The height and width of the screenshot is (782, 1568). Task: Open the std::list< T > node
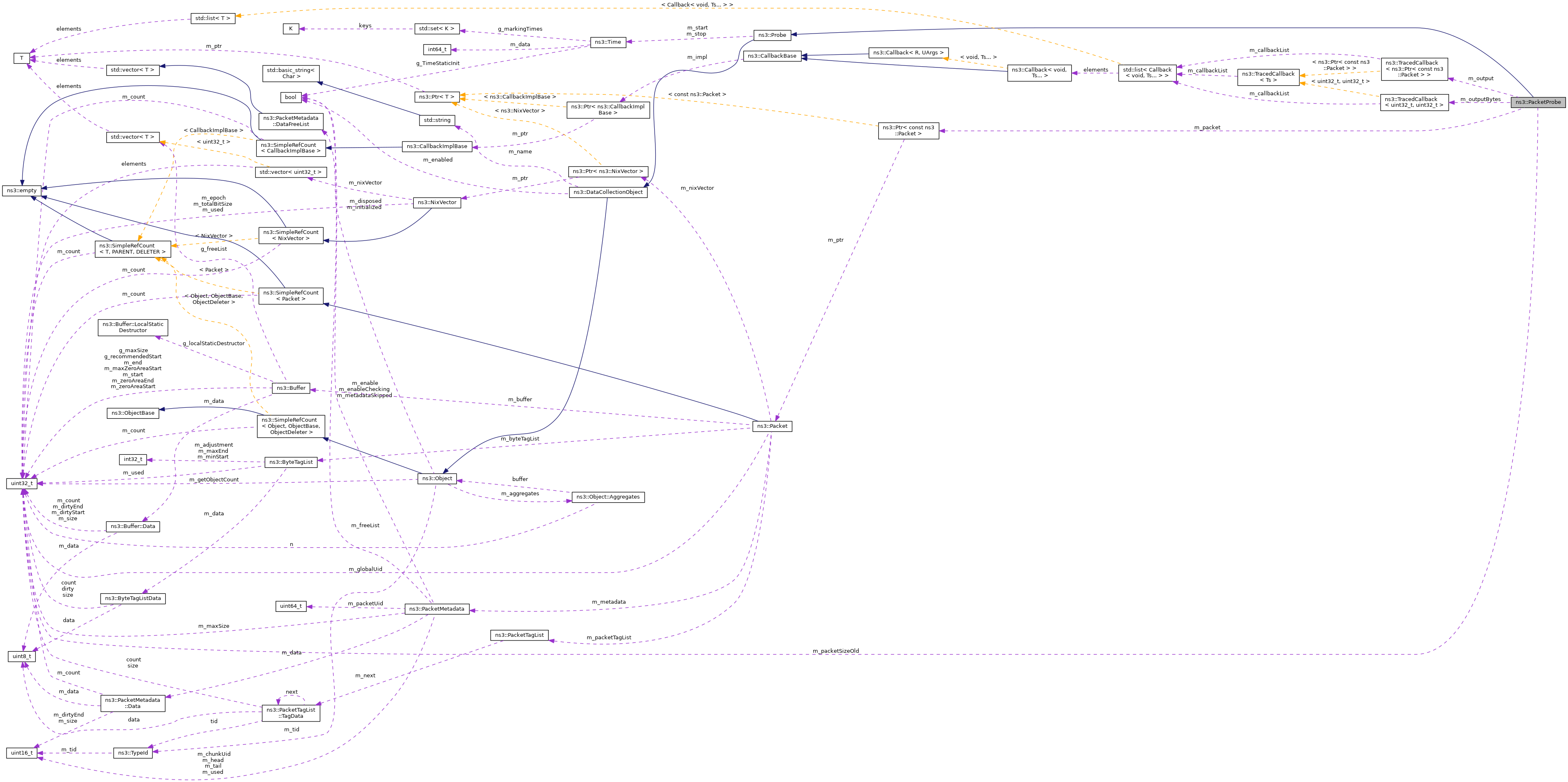click(213, 19)
